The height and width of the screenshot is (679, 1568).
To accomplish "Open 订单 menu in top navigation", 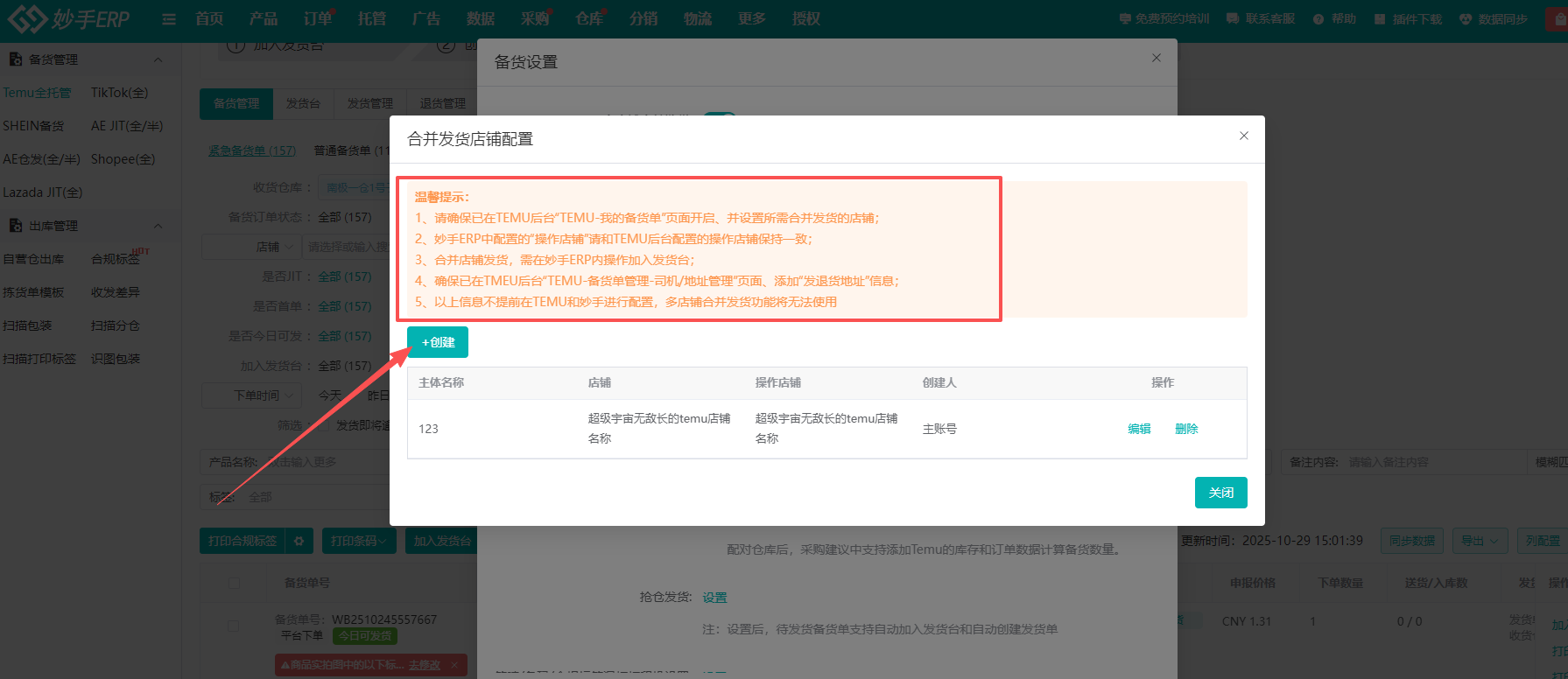I will point(318,18).
